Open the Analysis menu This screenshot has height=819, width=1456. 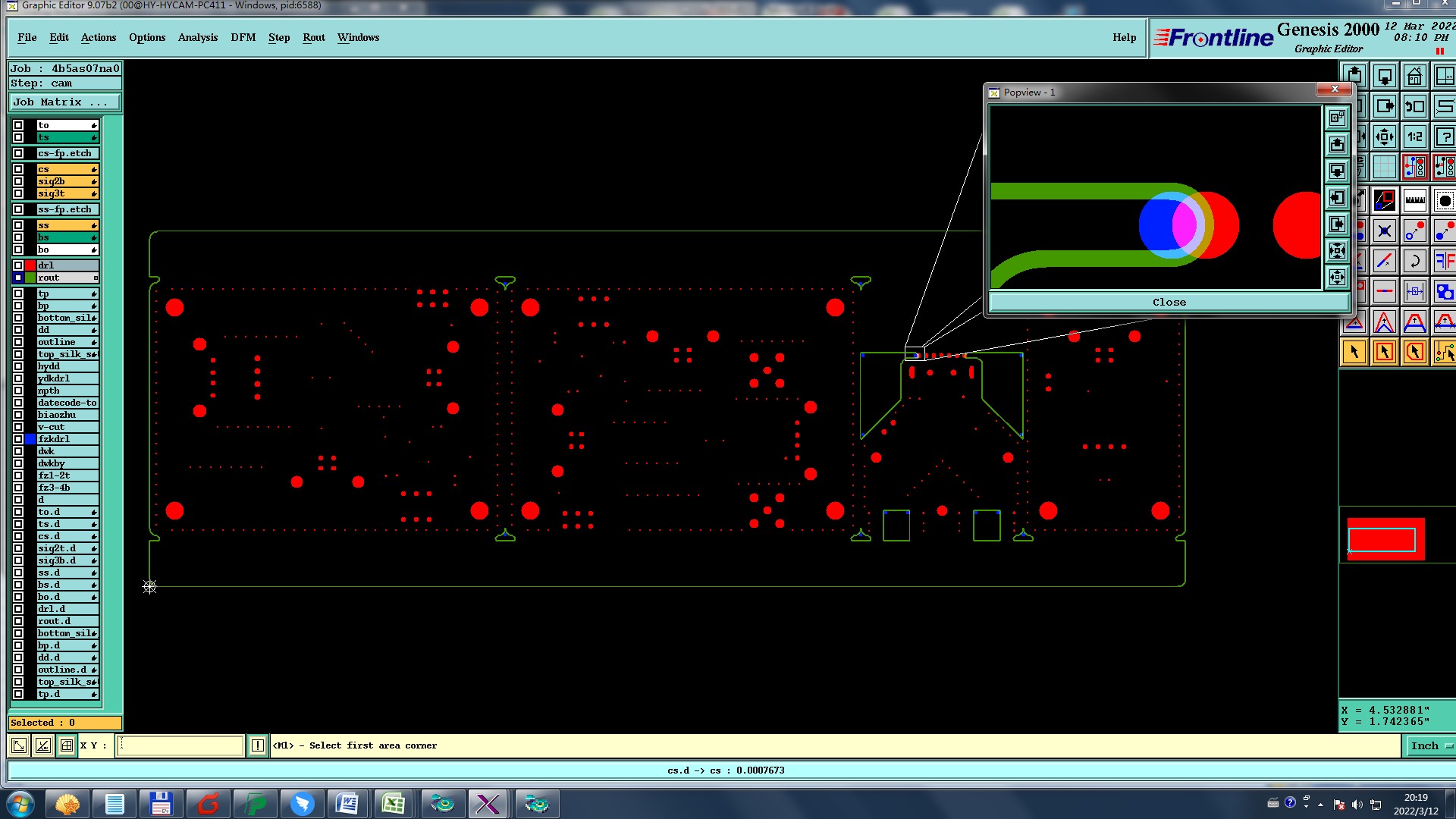pos(197,37)
